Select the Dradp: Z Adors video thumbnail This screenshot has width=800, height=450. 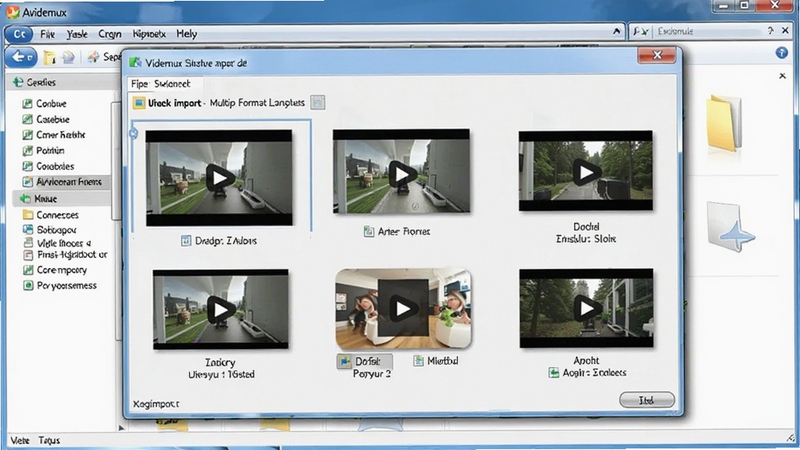coord(219,178)
